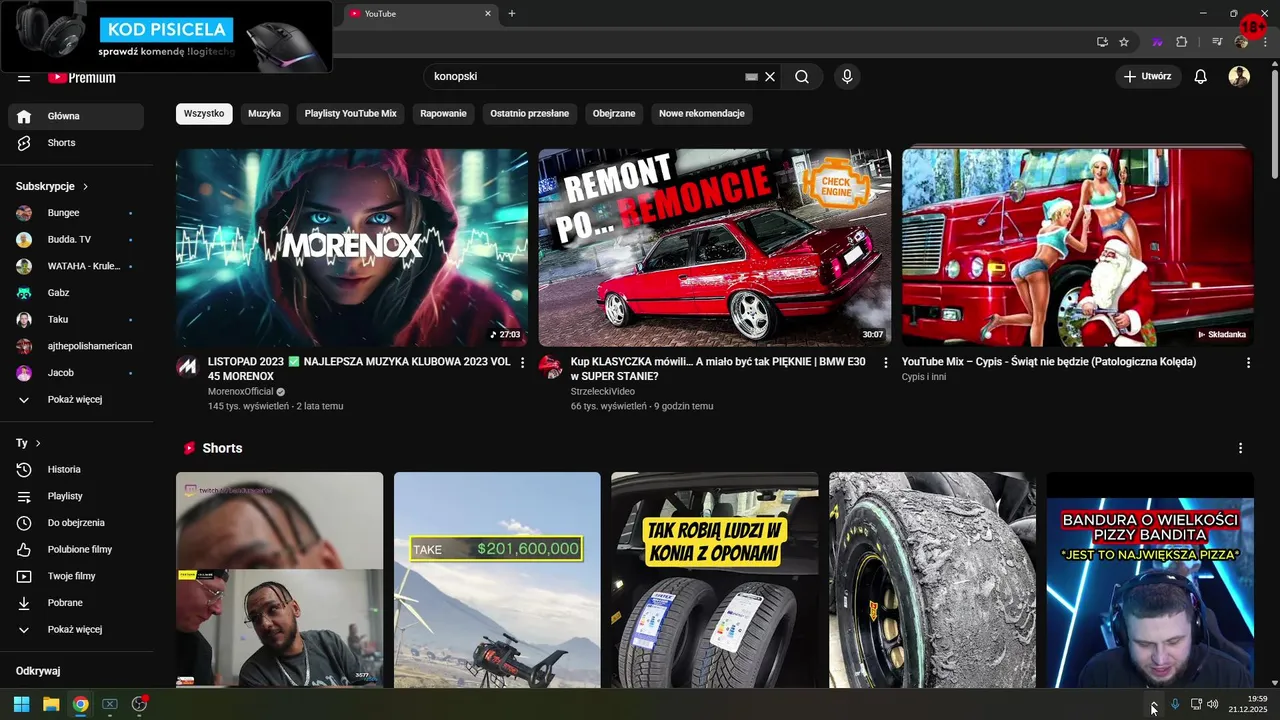Open File Explorer from the taskbar

click(x=51, y=704)
